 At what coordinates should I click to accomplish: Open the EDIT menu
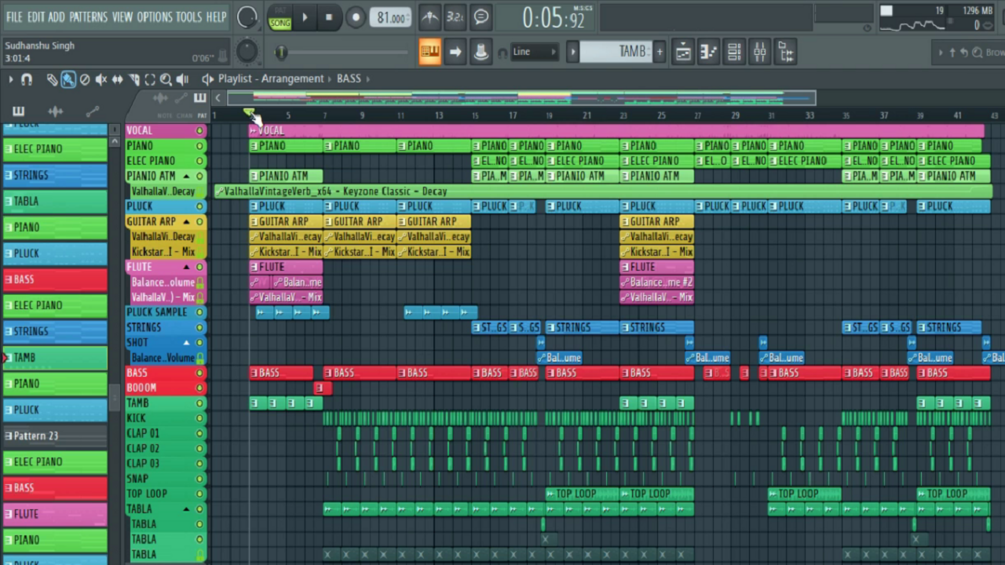tap(35, 17)
